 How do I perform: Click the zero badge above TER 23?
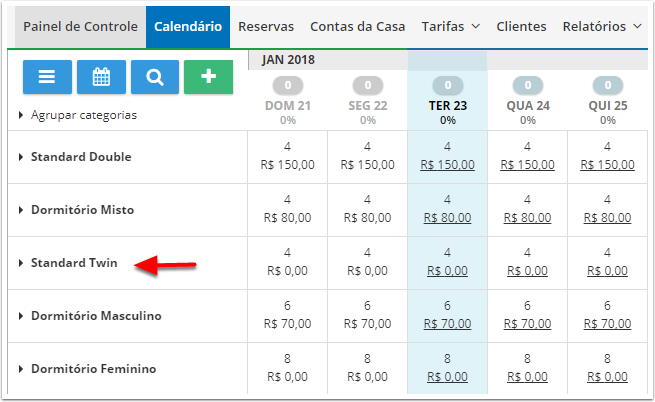click(447, 86)
